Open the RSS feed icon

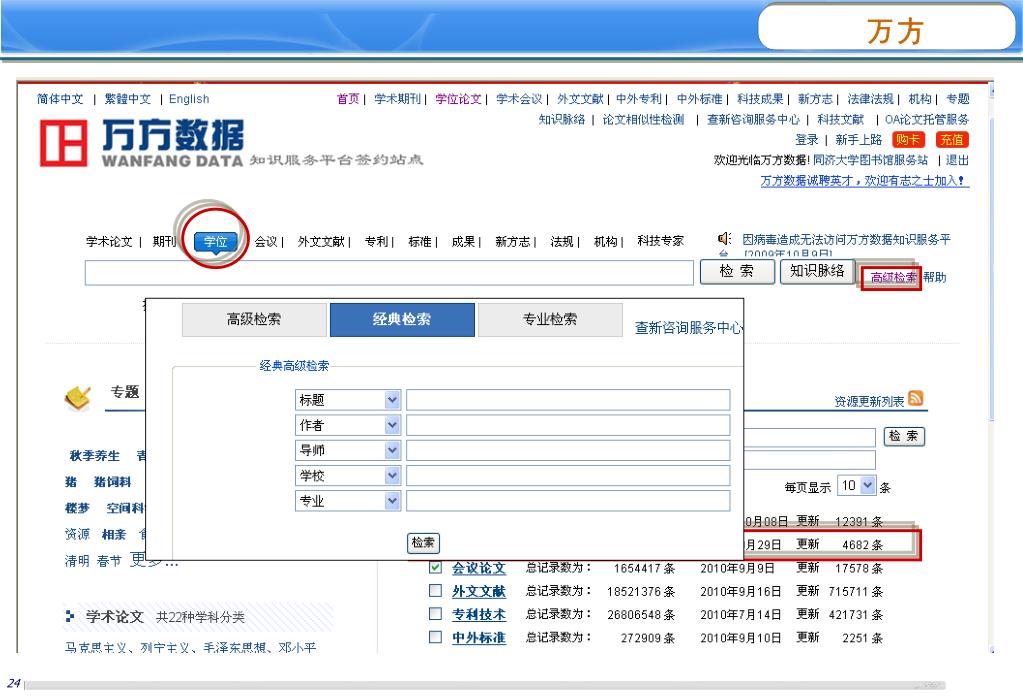(915, 398)
